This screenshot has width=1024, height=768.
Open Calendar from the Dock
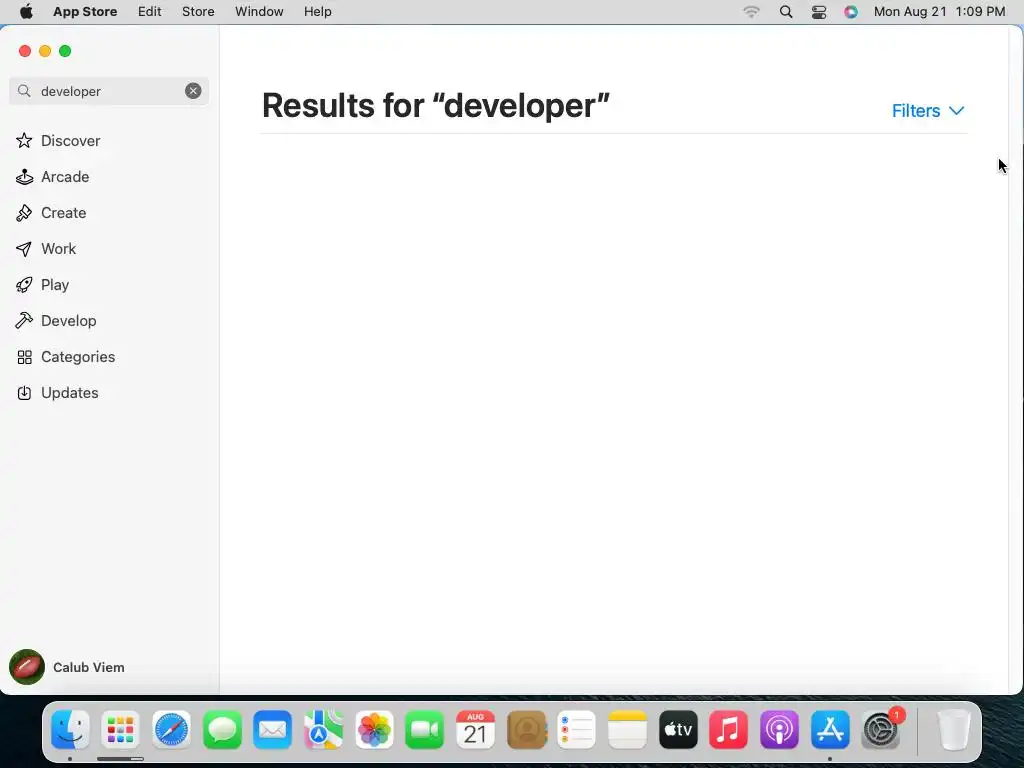[x=475, y=729]
